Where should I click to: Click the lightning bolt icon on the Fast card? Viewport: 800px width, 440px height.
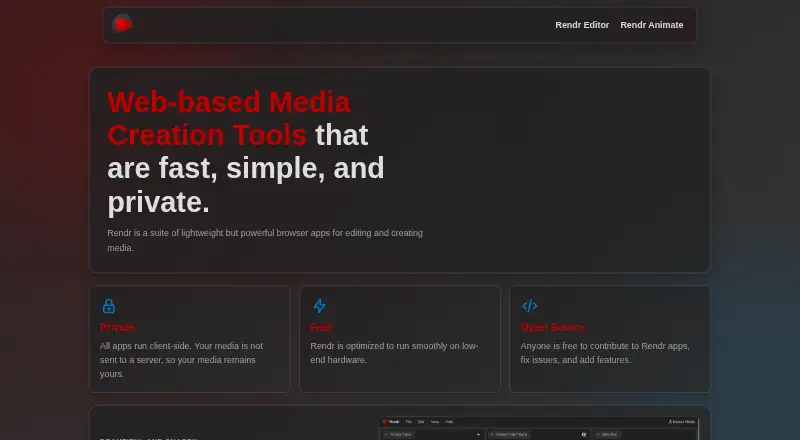click(x=319, y=306)
